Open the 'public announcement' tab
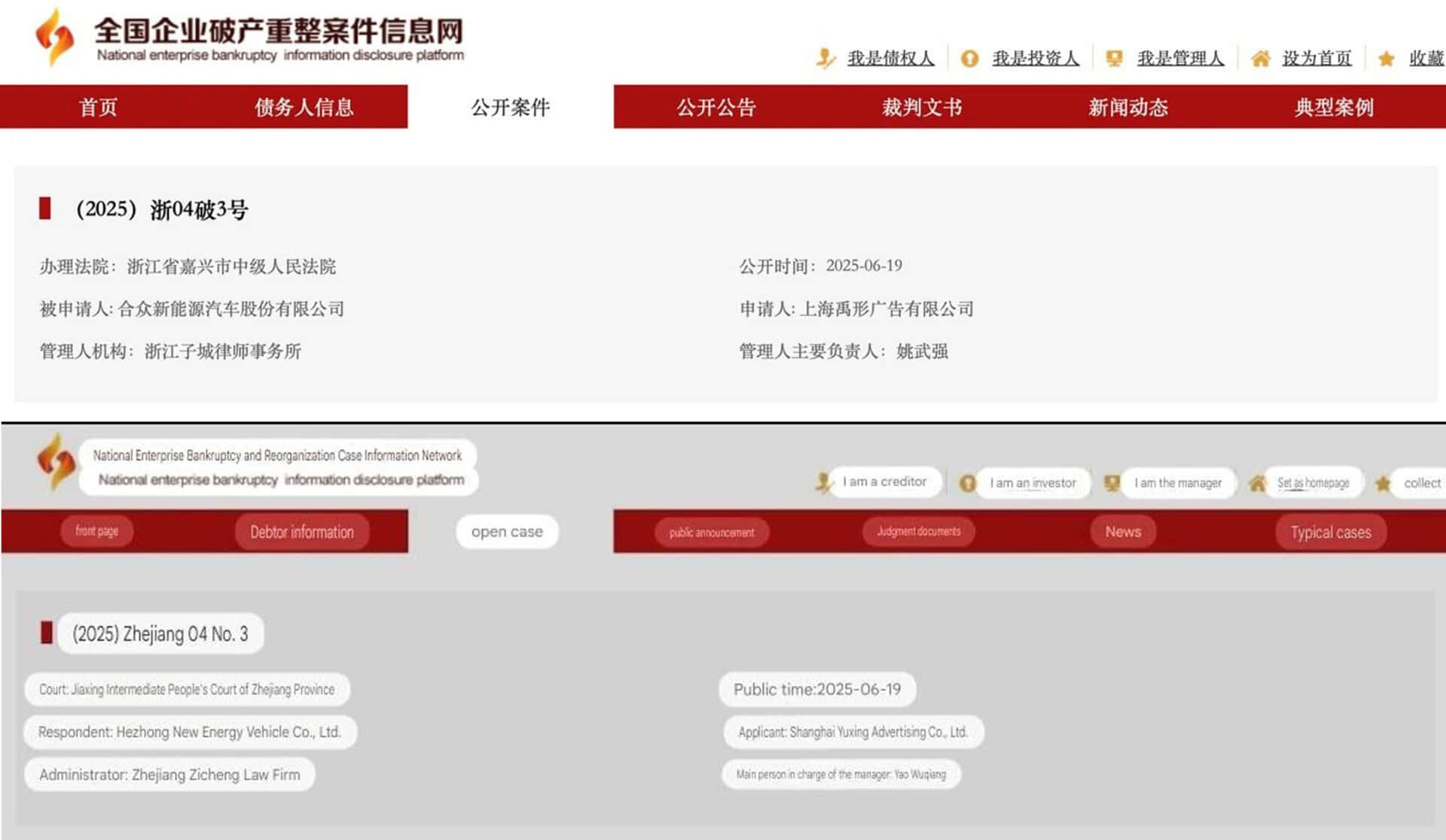This screenshot has height=840, width=1446. tap(712, 532)
